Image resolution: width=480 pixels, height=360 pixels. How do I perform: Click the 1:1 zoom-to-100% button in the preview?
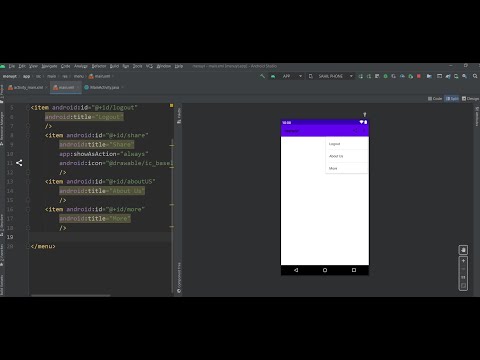463,277
